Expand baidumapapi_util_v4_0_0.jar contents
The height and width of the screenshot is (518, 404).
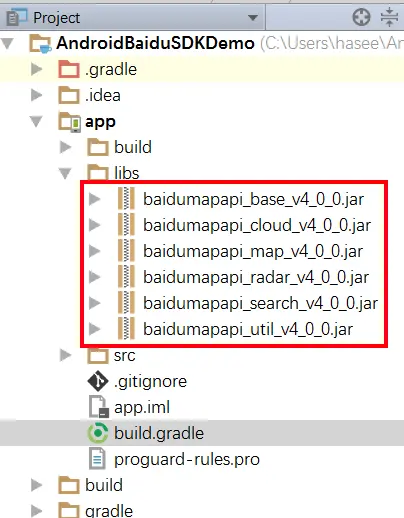[95, 329]
